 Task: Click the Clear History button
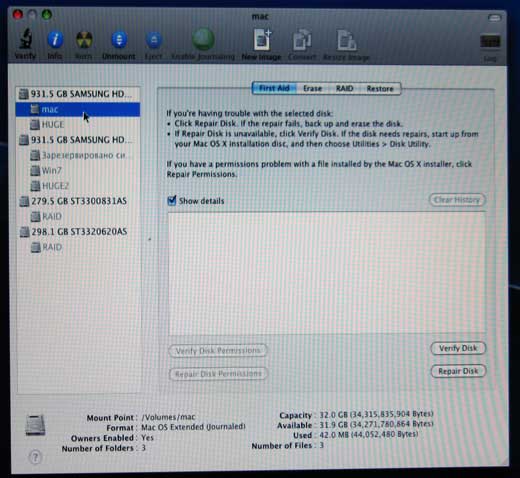point(457,200)
